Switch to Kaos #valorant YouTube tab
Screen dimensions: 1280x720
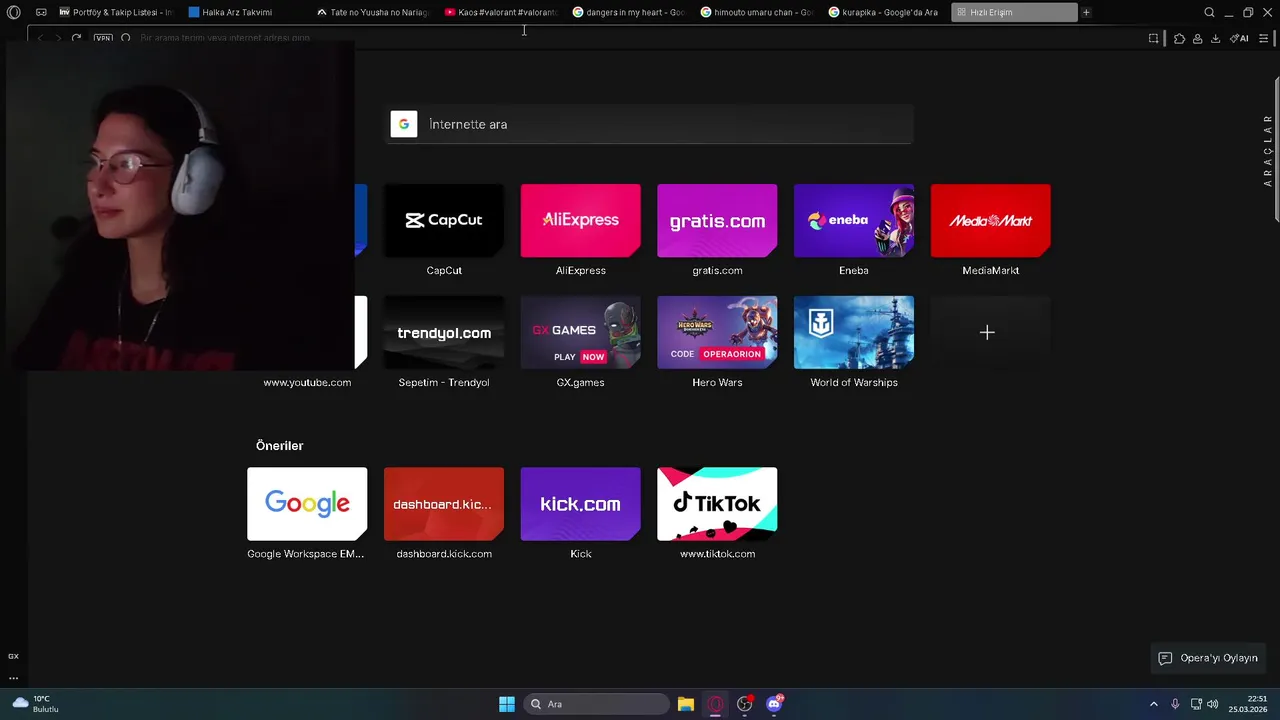pyautogui.click(x=500, y=12)
